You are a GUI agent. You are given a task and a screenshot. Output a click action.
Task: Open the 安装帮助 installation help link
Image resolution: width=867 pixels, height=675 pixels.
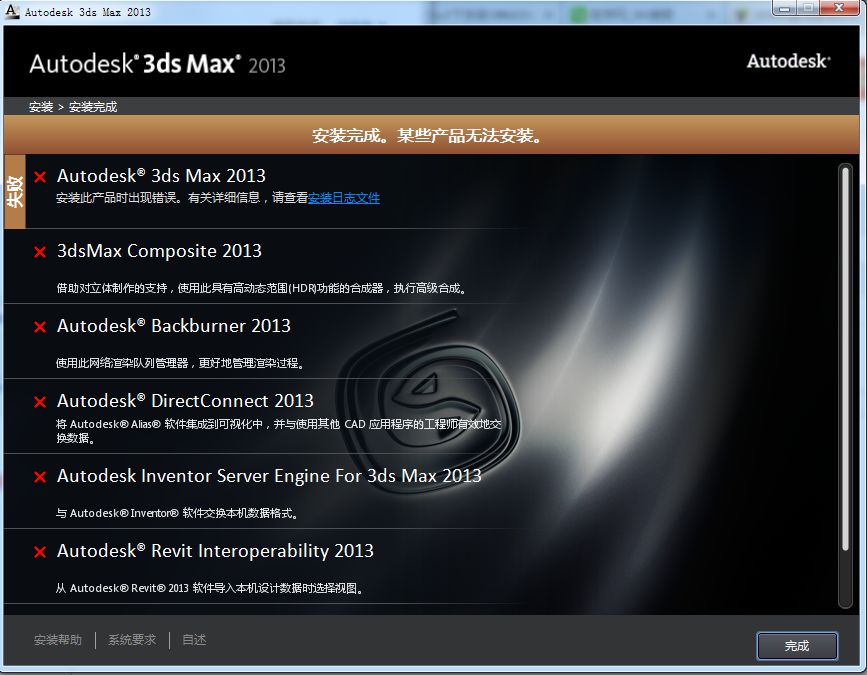point(58,640)
